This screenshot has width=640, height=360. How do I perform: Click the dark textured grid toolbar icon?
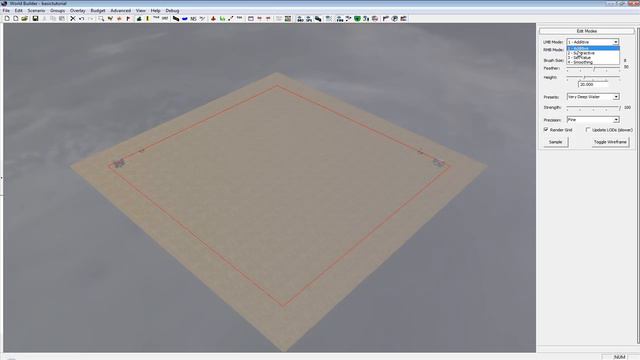click(x=288, y=19)
